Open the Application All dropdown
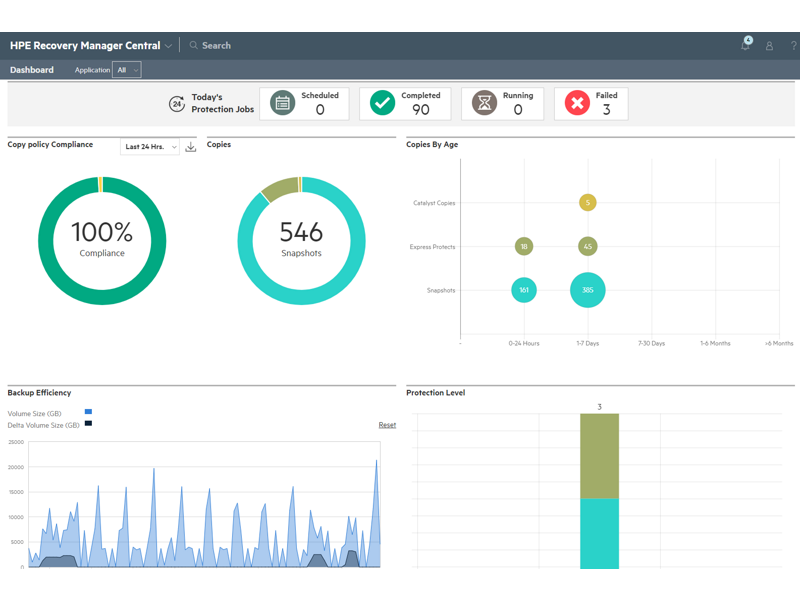The height and width of the screenshot is (600, 800). (127, 70)
